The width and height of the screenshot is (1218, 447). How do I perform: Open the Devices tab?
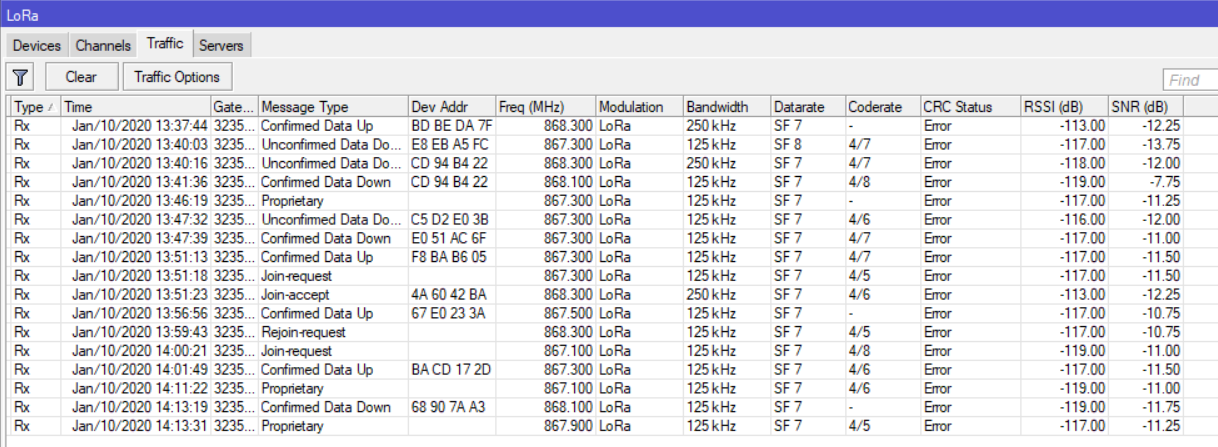(x=37, y=45)
